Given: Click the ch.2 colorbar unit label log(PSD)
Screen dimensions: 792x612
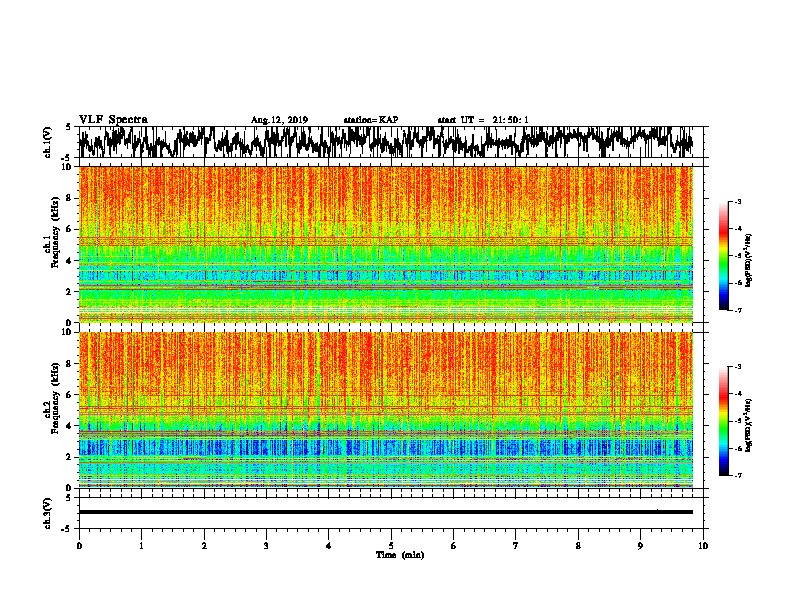Looking at the screenshot, I should coord(749,425).
